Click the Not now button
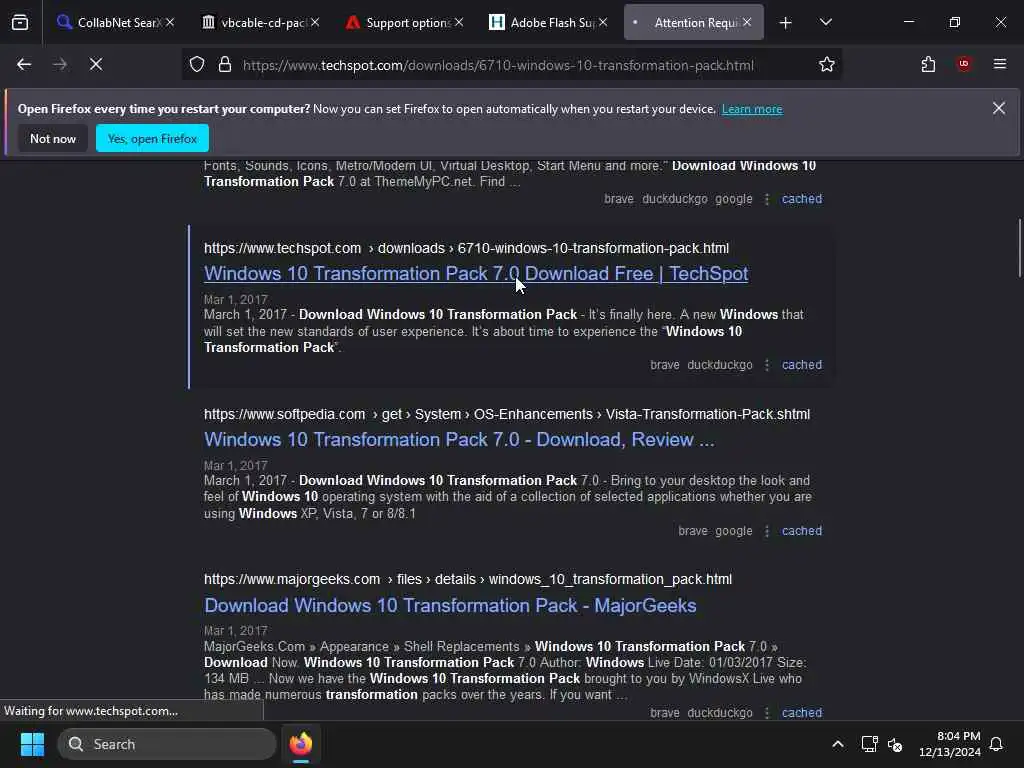The height and width of the screenshot is (768, 1024). [x=53, y=138]
